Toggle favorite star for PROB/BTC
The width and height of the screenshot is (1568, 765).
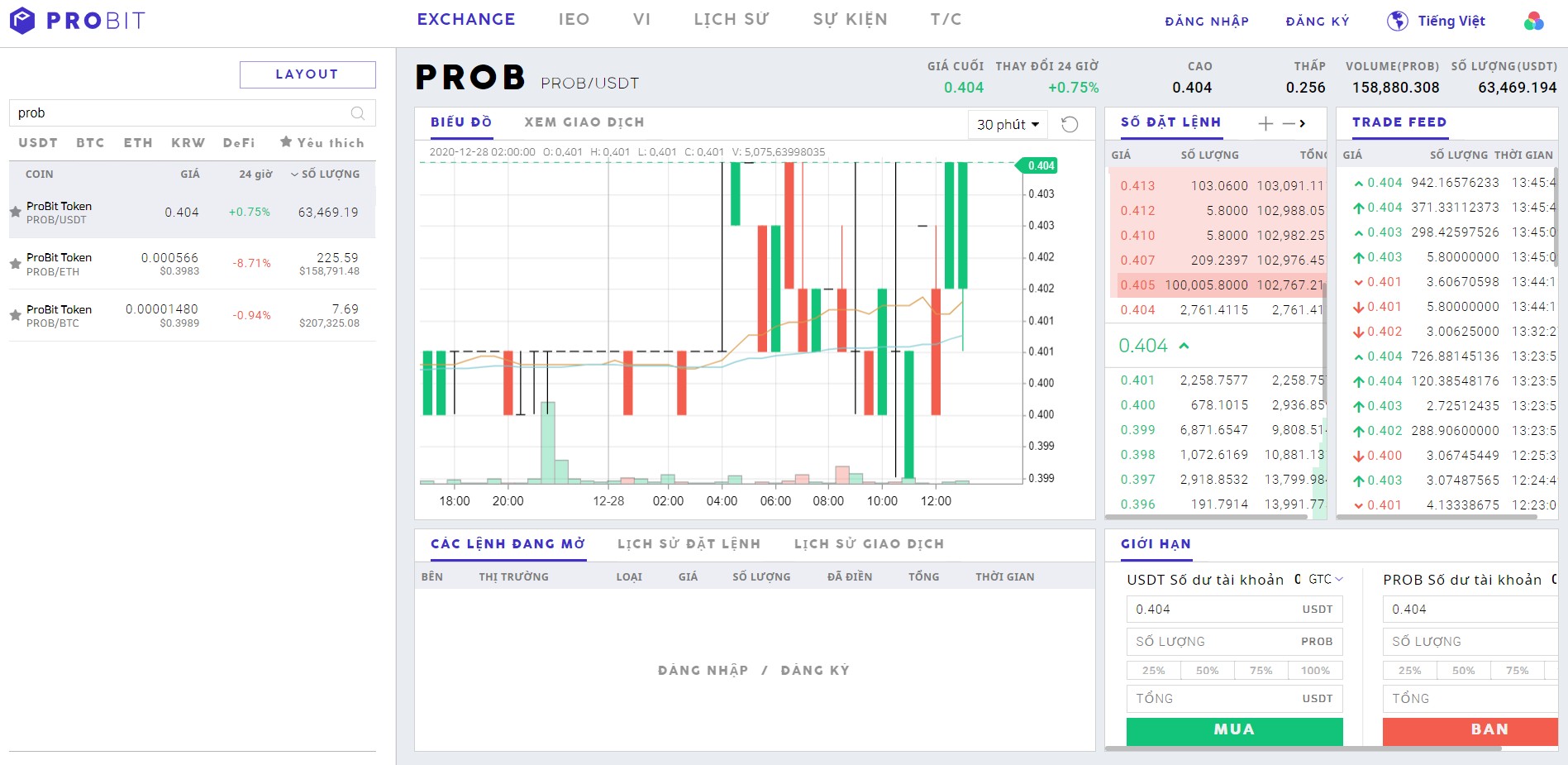pyautogui.click(x=15, y=315)
